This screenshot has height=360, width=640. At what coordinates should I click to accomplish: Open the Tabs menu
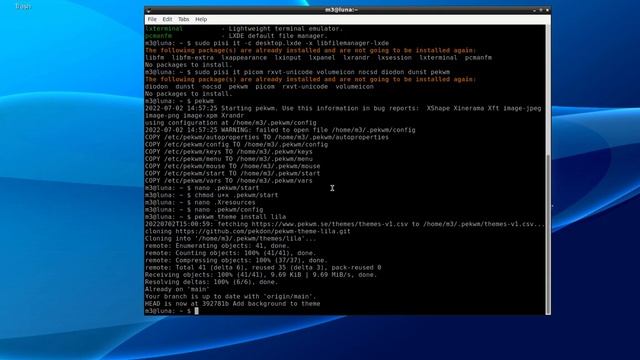point(184,19)
